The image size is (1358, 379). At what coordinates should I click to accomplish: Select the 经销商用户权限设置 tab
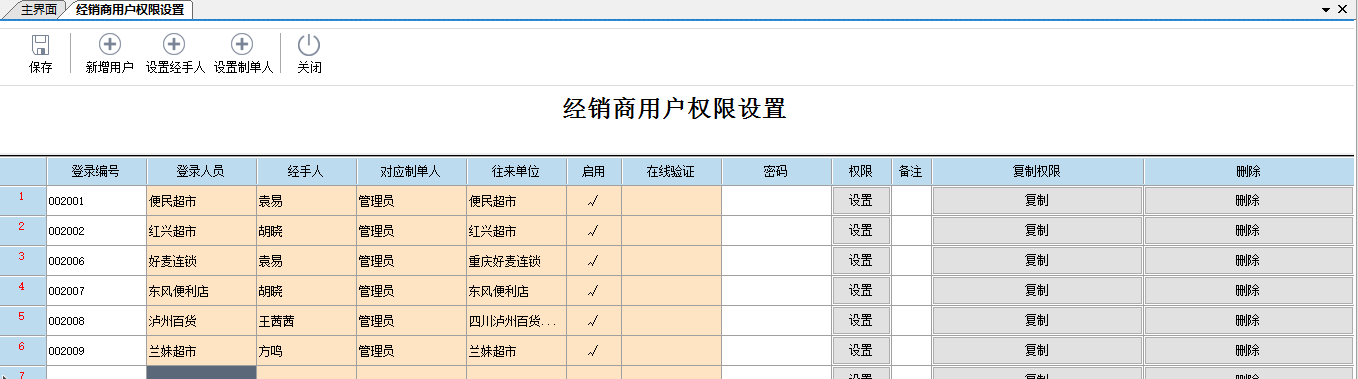pos(129,9)
